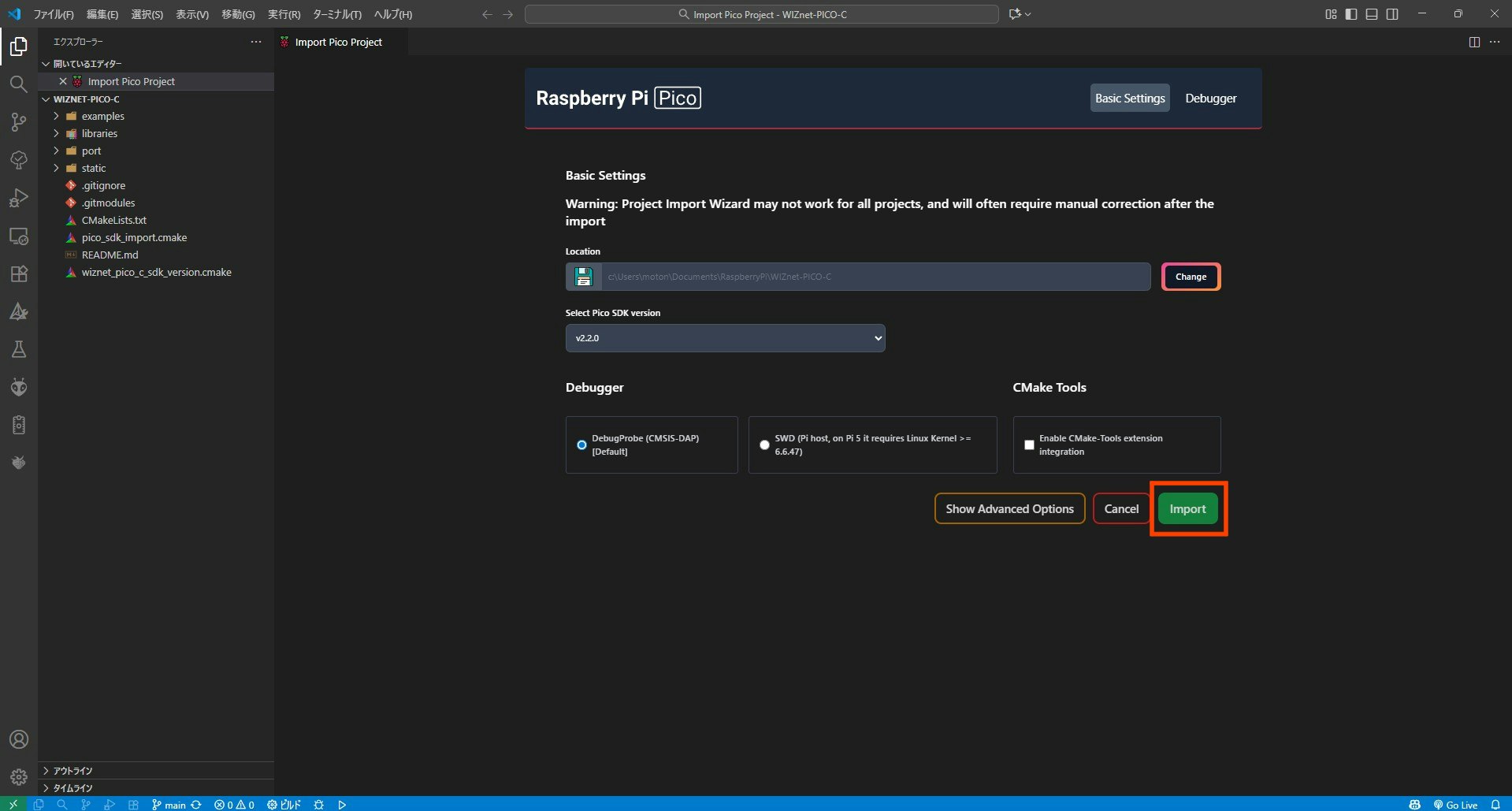The width and height of the screenshot is (1512, 811).
Task: Click the microcontroller board icon in activity bar
Action: click(x=19, y=425)
